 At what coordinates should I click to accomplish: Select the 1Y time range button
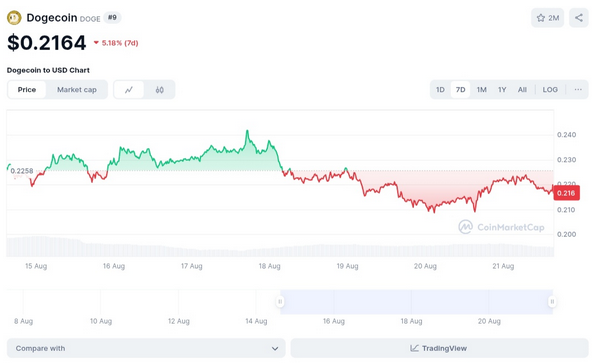pos(502,90)
